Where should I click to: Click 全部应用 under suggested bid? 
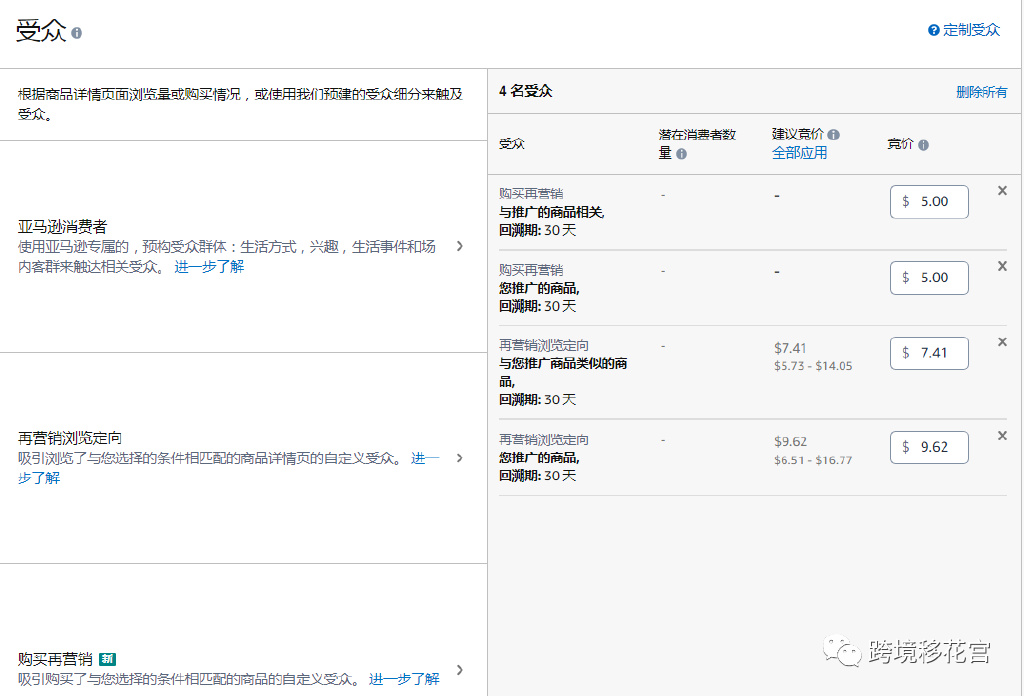[x=799, y=153]
